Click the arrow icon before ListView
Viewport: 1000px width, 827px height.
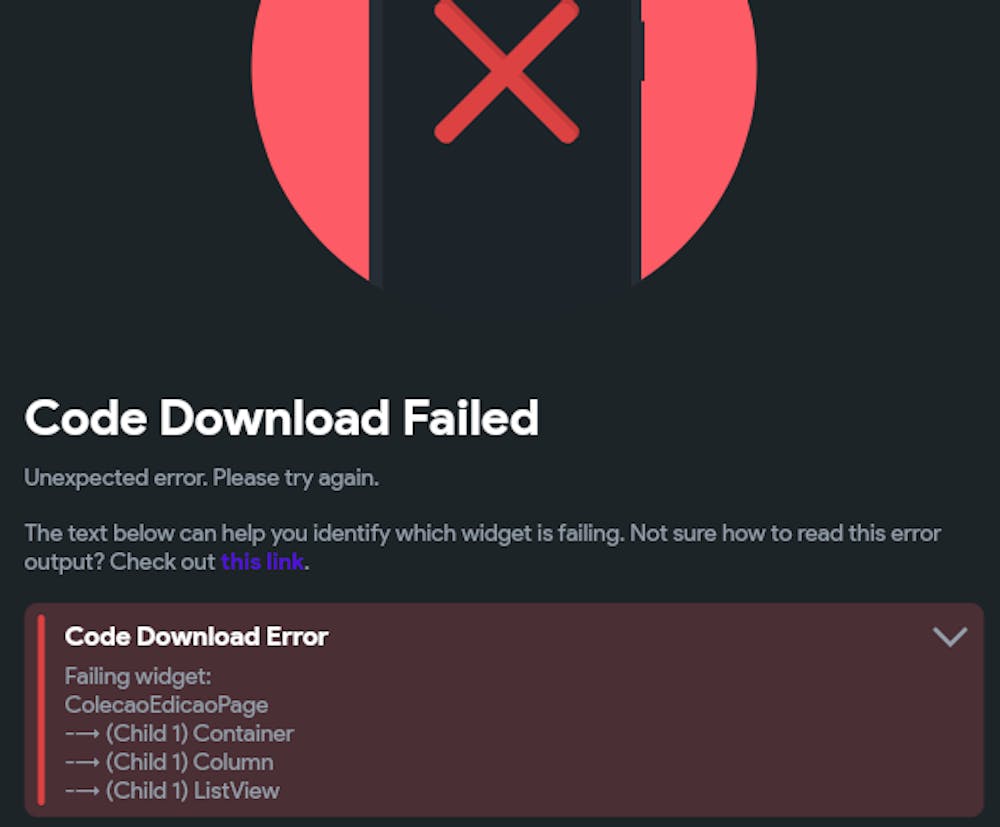click(82, 791)
